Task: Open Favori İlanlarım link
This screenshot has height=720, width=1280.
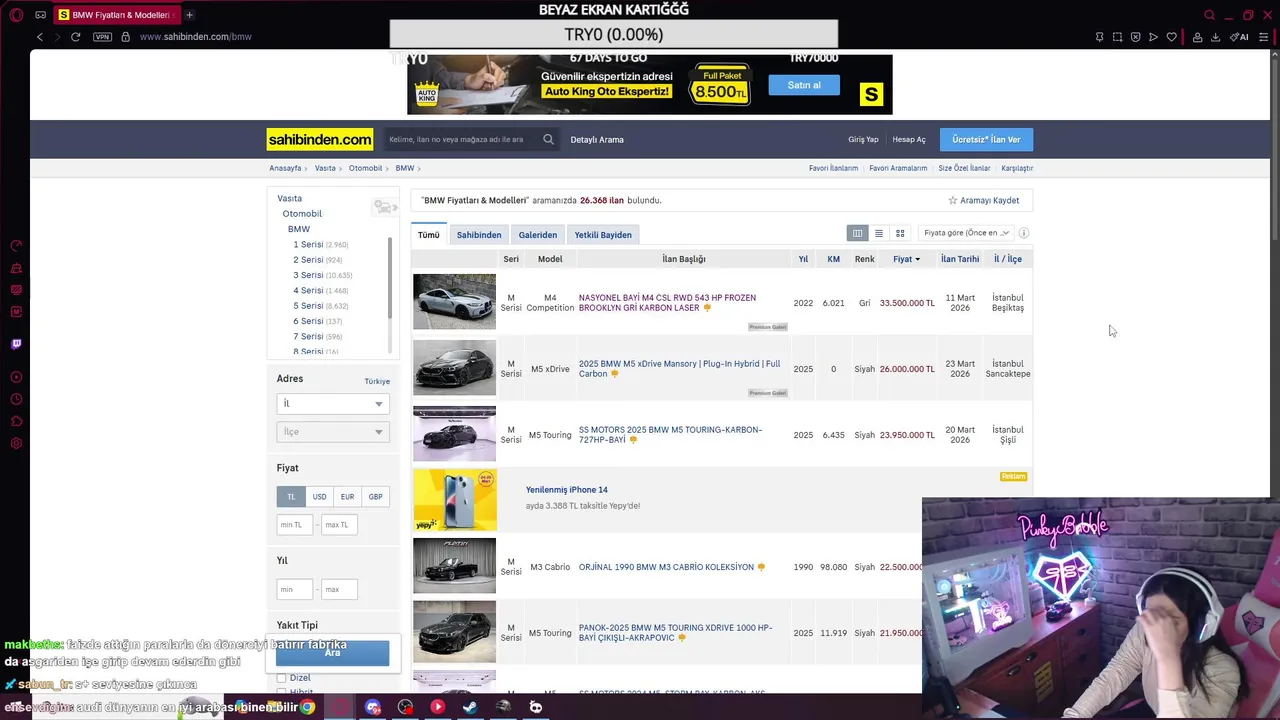Action: (833, 169)
